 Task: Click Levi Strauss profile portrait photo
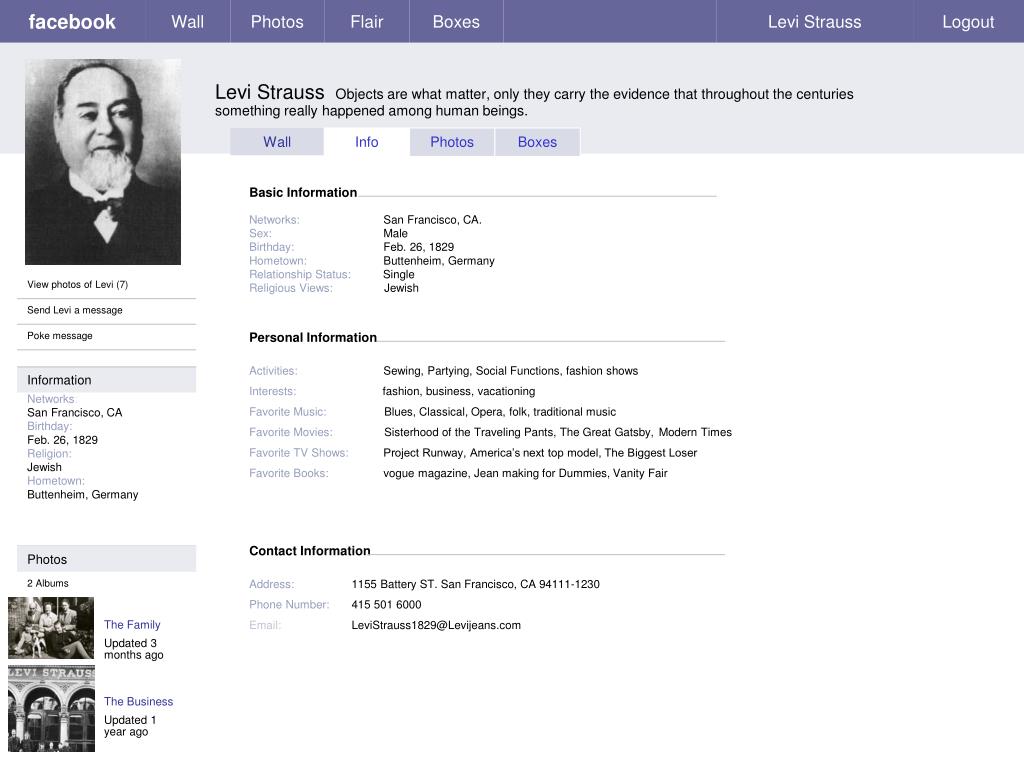pyautogui.click(x=103, y=162)
